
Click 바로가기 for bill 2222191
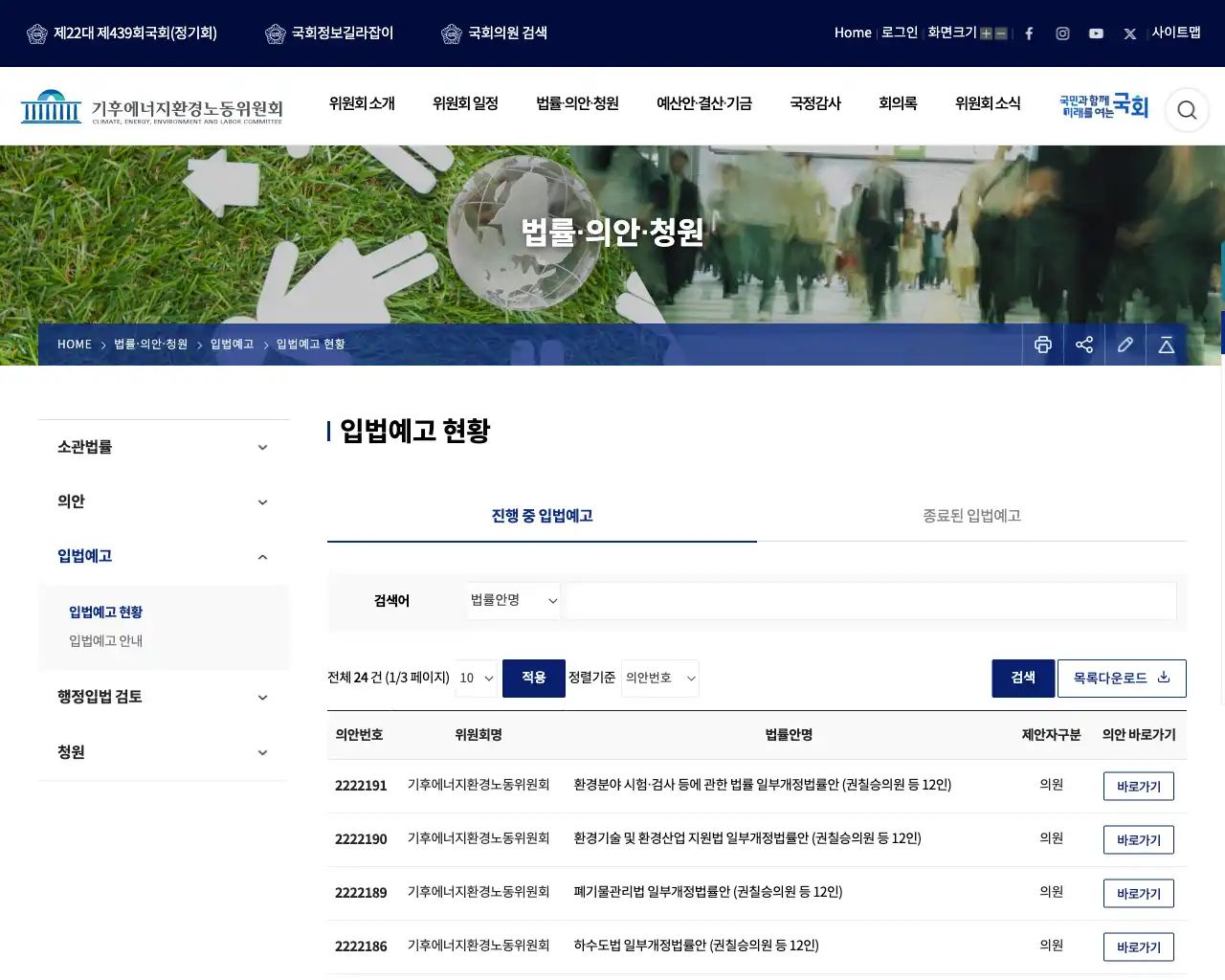tap(1139, 787)
